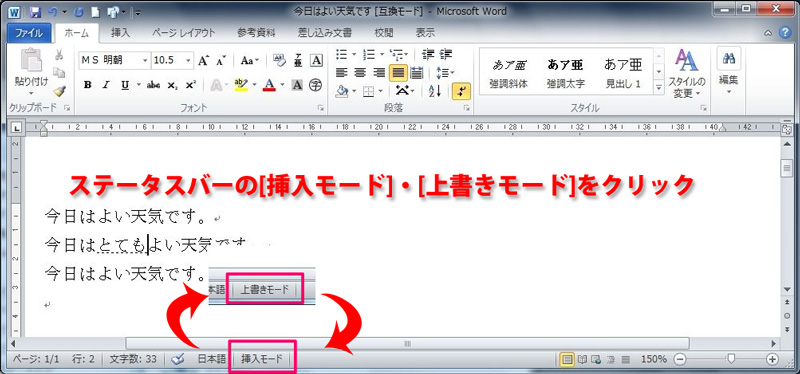Click the horizontal scrollbar thumb
800x374 pixels.
pyautogui.click(x=407, y=343)
